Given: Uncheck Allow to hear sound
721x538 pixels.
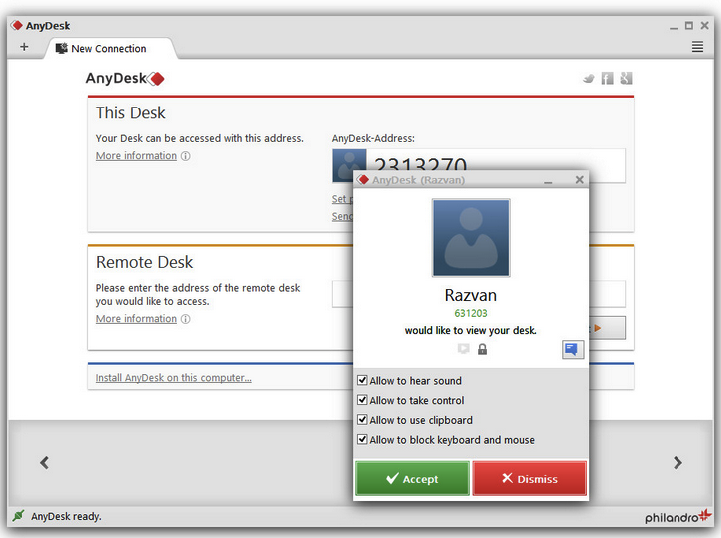Looking at the screenshot, I should pyautogui.click(x=362, y=380).
